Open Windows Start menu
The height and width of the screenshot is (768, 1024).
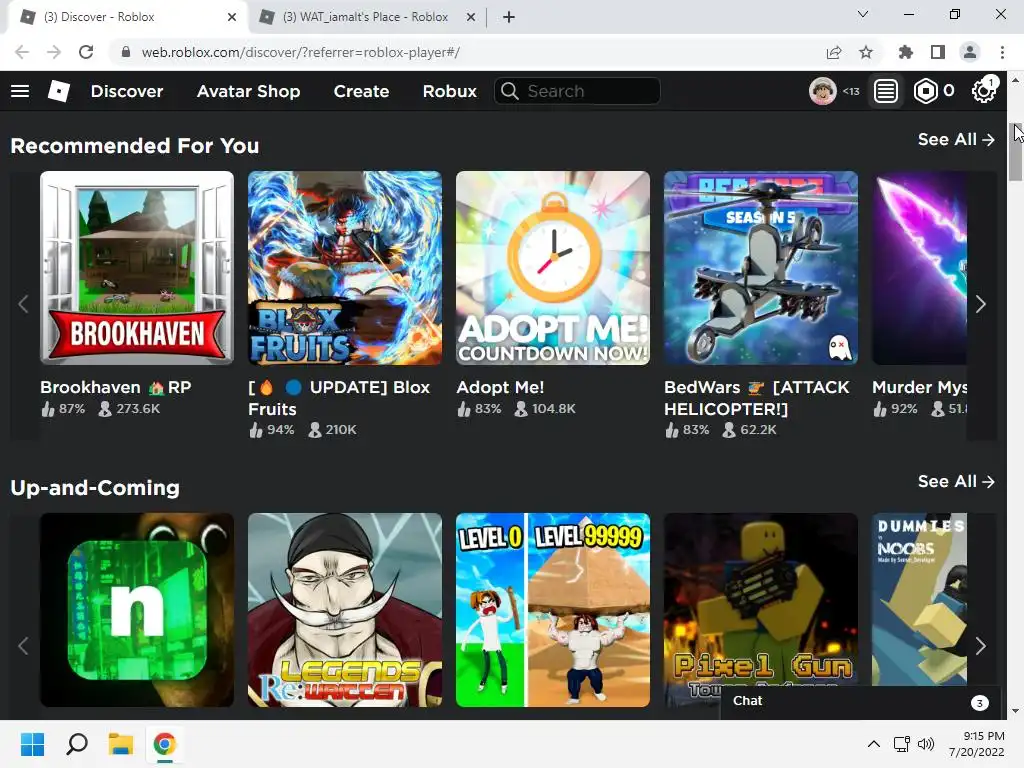(x=33, y=744)
